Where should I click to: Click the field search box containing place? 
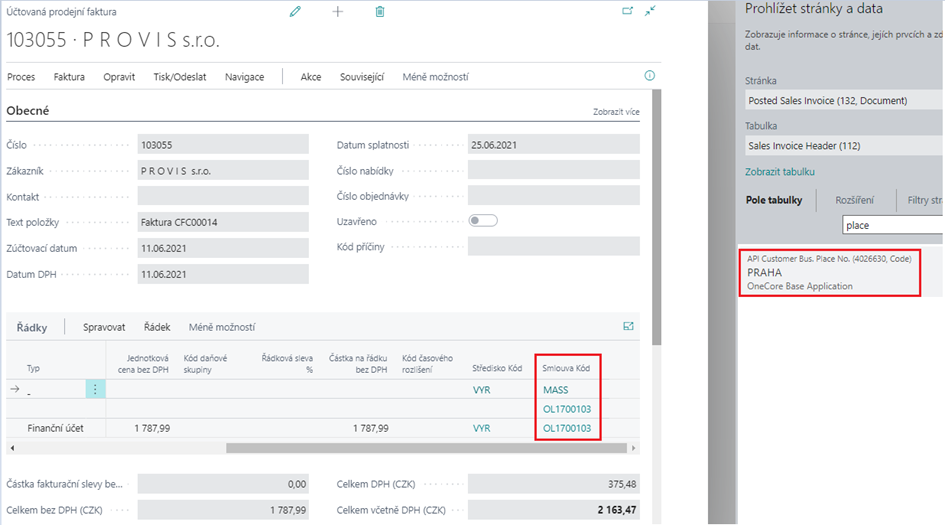890,225
